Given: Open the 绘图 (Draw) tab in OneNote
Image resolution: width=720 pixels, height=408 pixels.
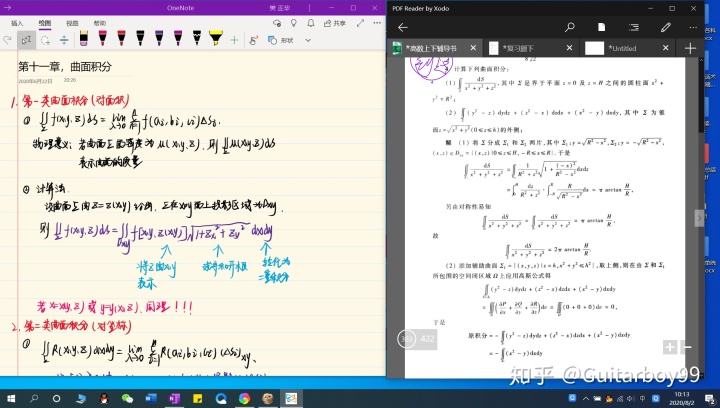Looking at the screenshot, I should [x=45, y=23].
